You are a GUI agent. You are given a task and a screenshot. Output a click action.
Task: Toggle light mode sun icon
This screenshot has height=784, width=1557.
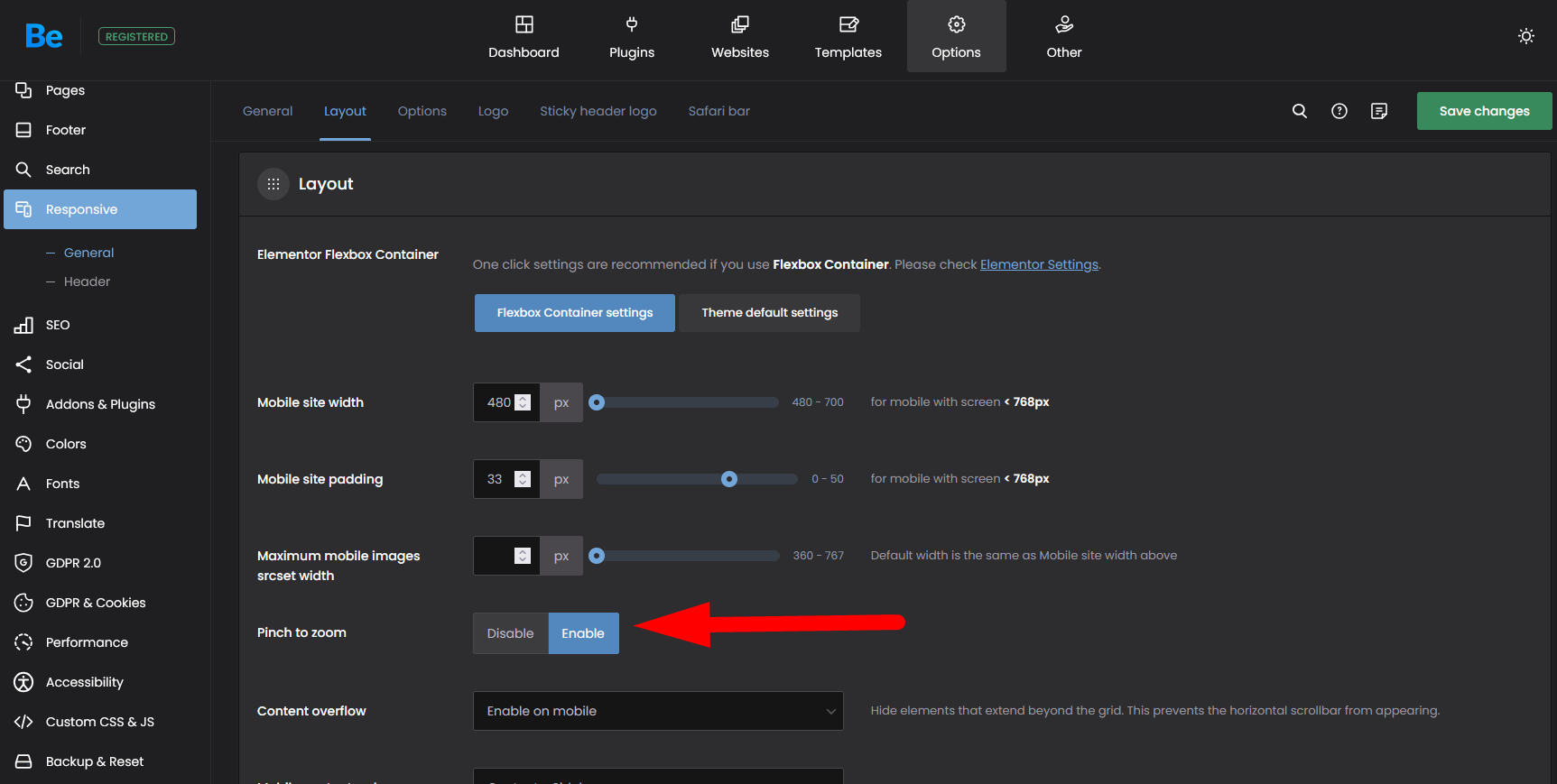click(x=1526, y=36)
